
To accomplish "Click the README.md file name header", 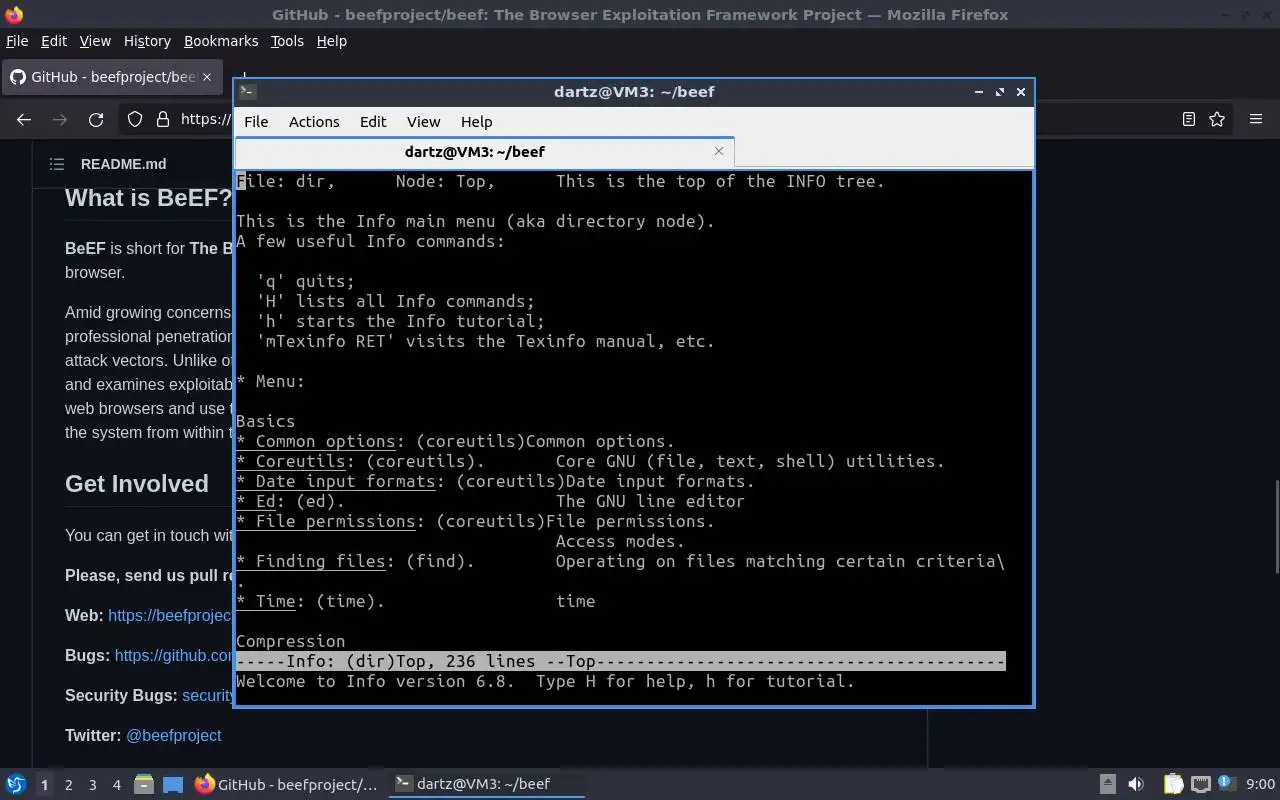I will click(123, 164).
